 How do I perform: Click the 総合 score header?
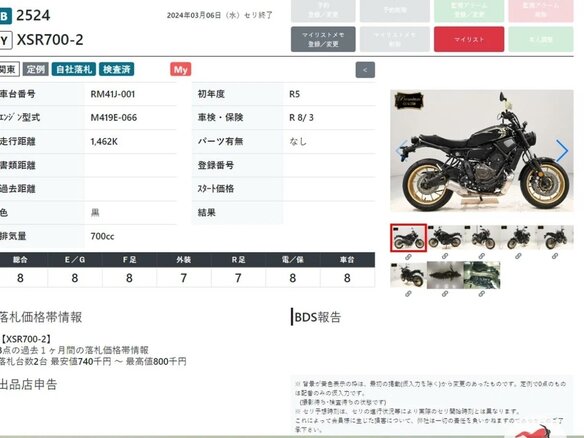[20, 260]
